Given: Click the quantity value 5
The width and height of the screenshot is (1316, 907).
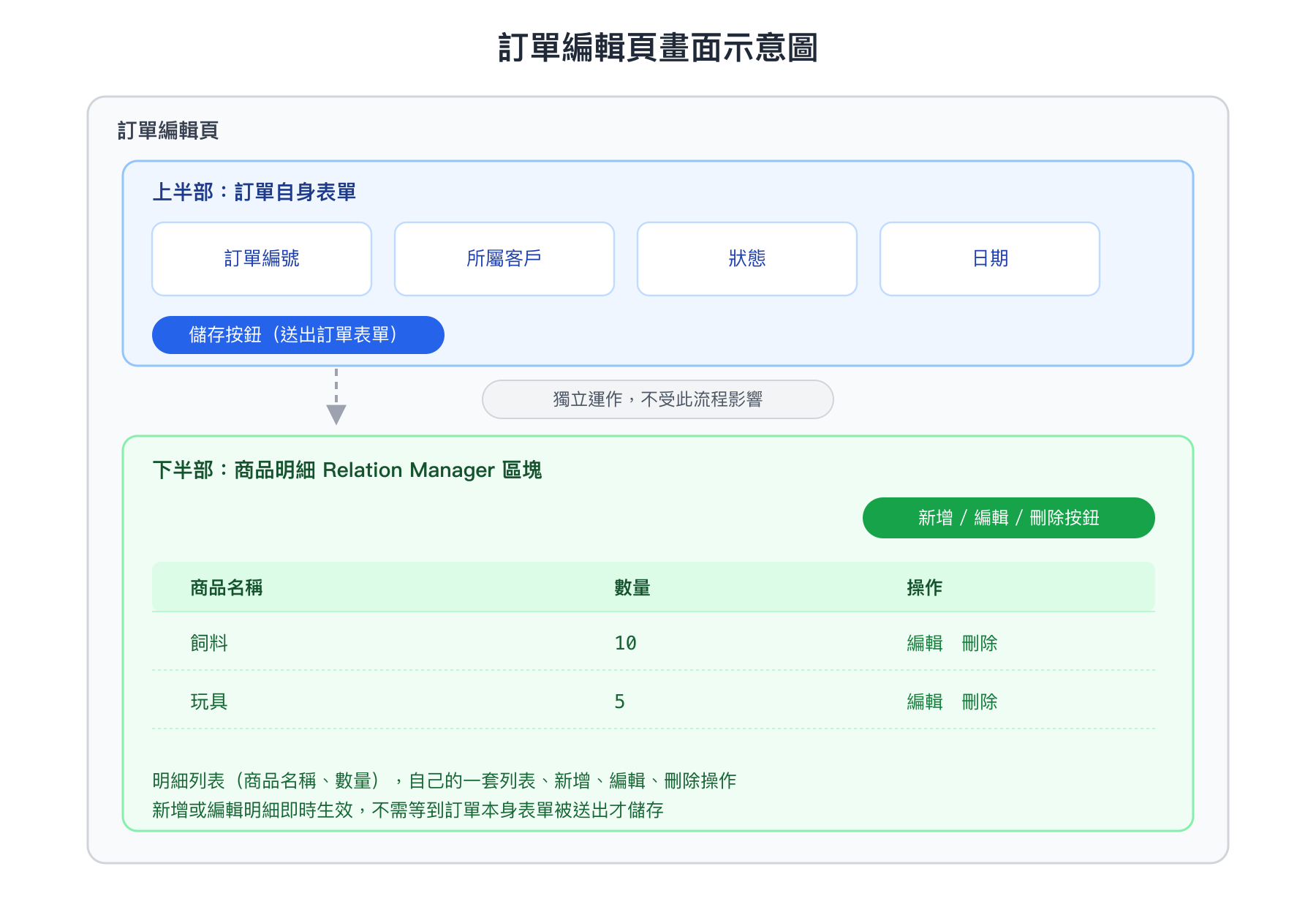Looking at the screenshot, I should (619, 701).
